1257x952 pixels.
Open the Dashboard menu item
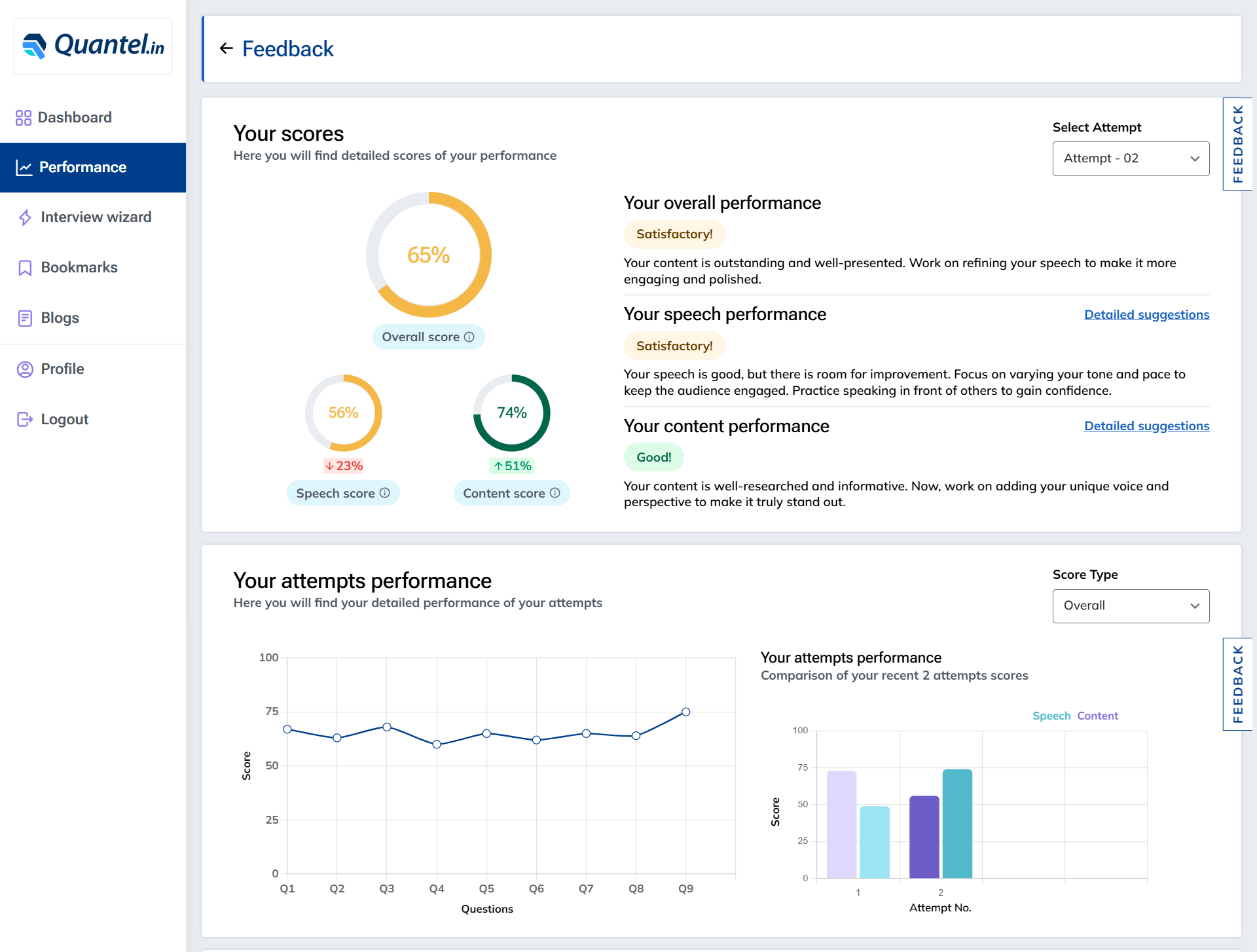pos(93,118)
